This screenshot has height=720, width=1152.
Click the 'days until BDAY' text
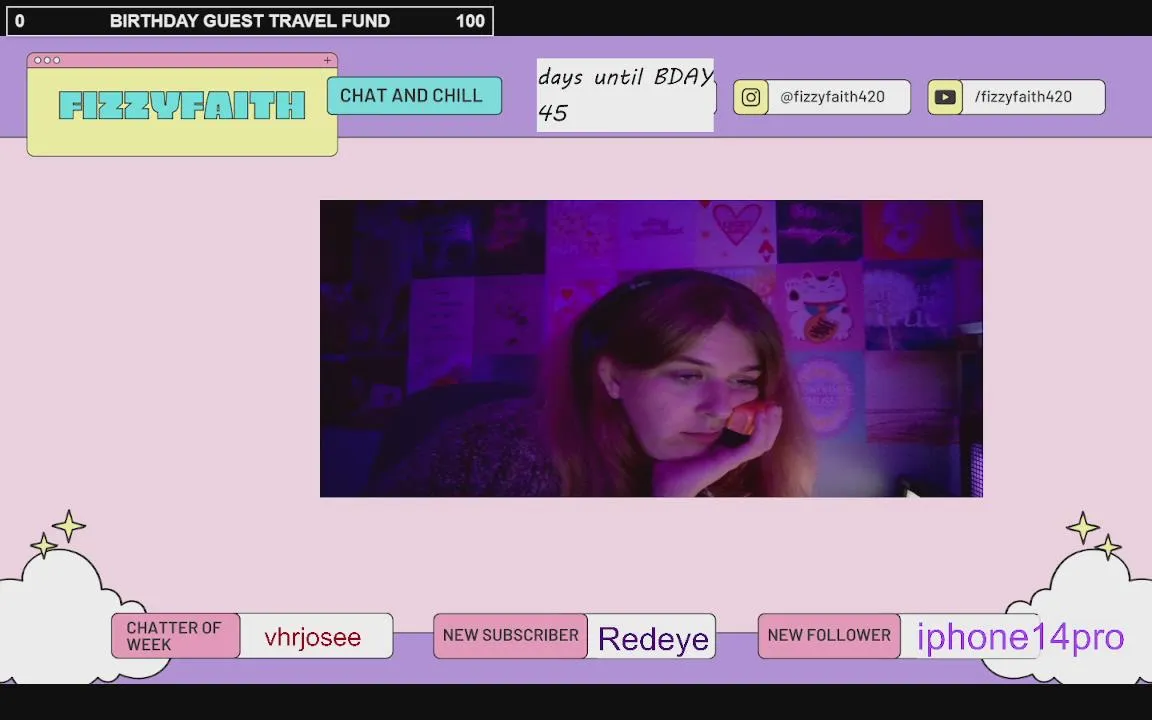[x=625, y=76]
